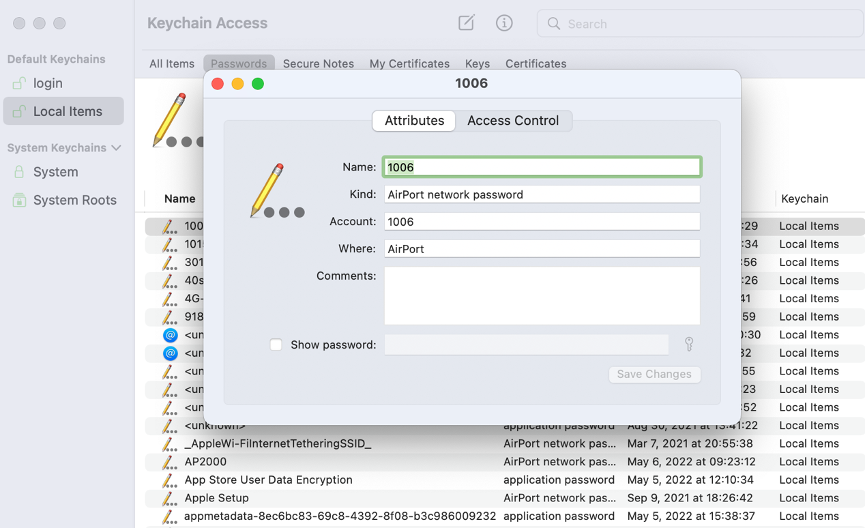Collapse the System Keychains section
866x529 pixels.
pos(116,148)
